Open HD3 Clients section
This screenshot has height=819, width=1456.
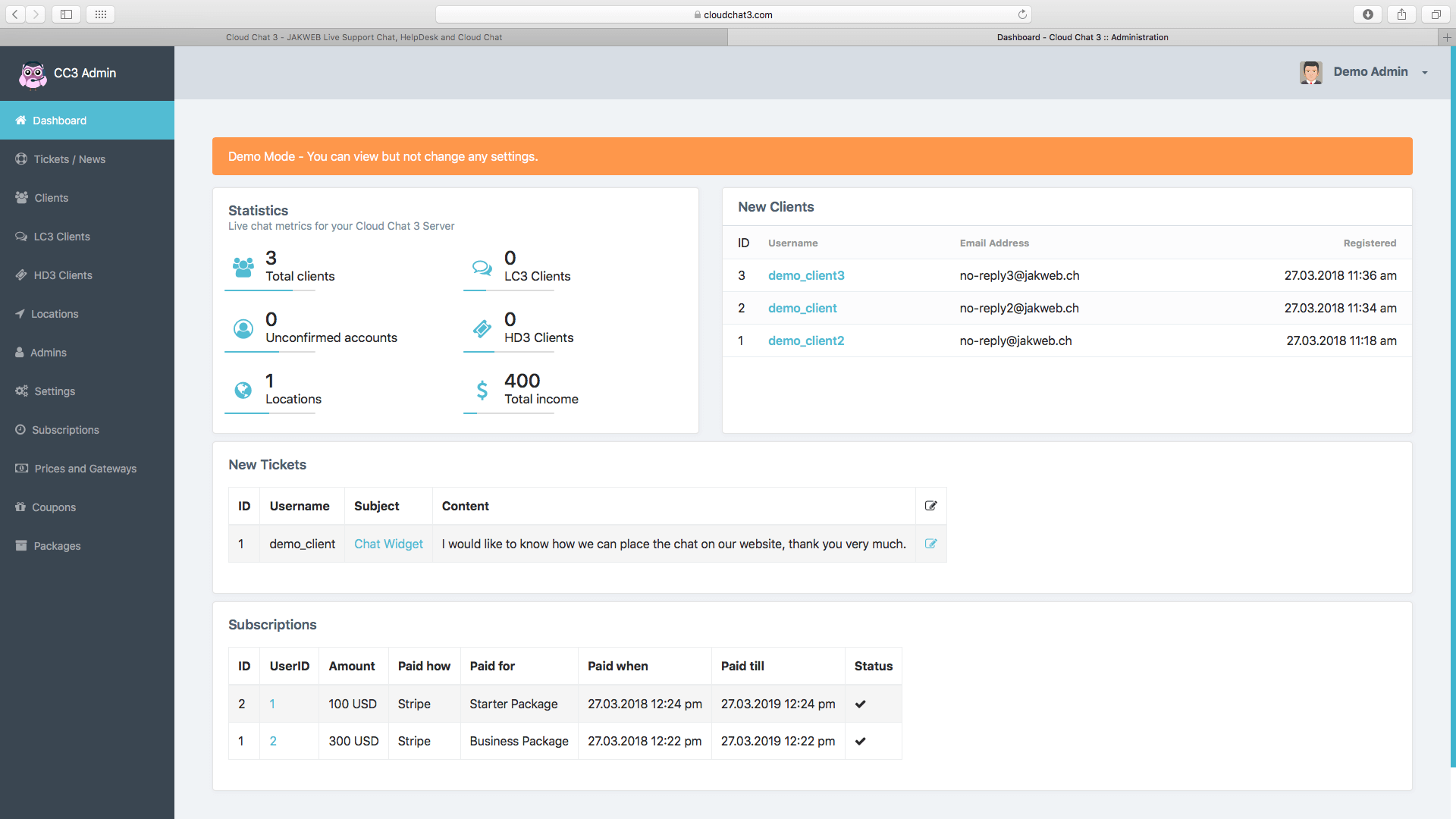(x=62, y=275)
